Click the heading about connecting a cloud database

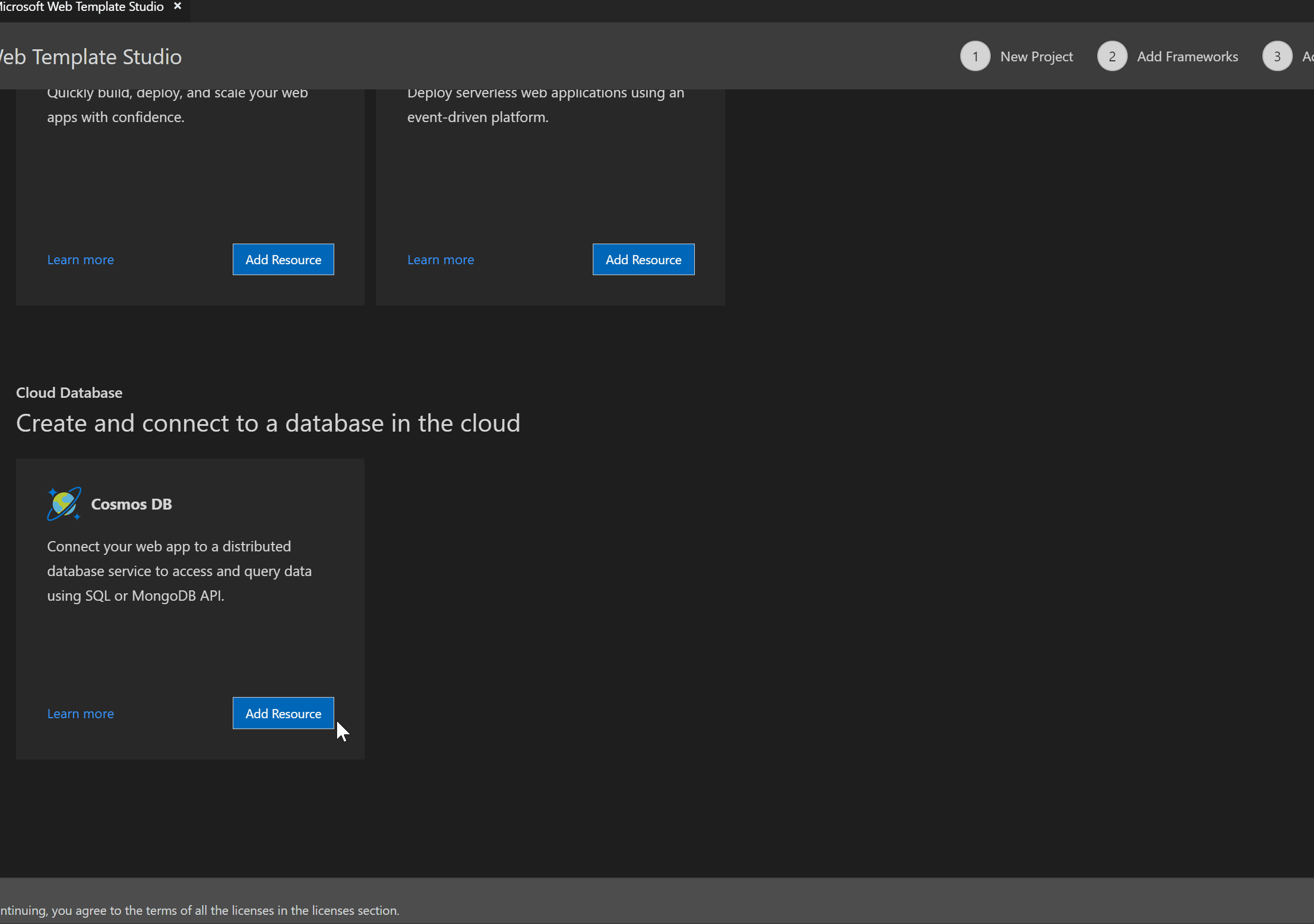[x=268, y=422]
